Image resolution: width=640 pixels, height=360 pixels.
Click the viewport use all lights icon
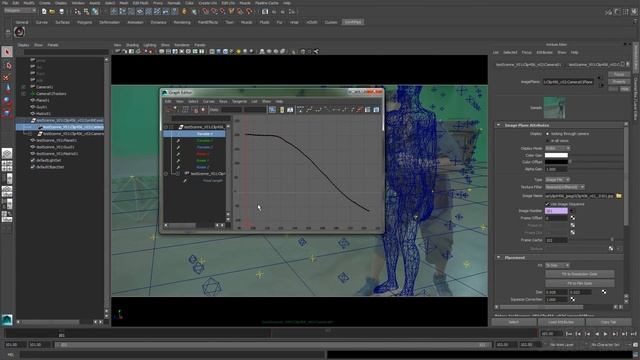pyautogui.click(x=238, y=51)
